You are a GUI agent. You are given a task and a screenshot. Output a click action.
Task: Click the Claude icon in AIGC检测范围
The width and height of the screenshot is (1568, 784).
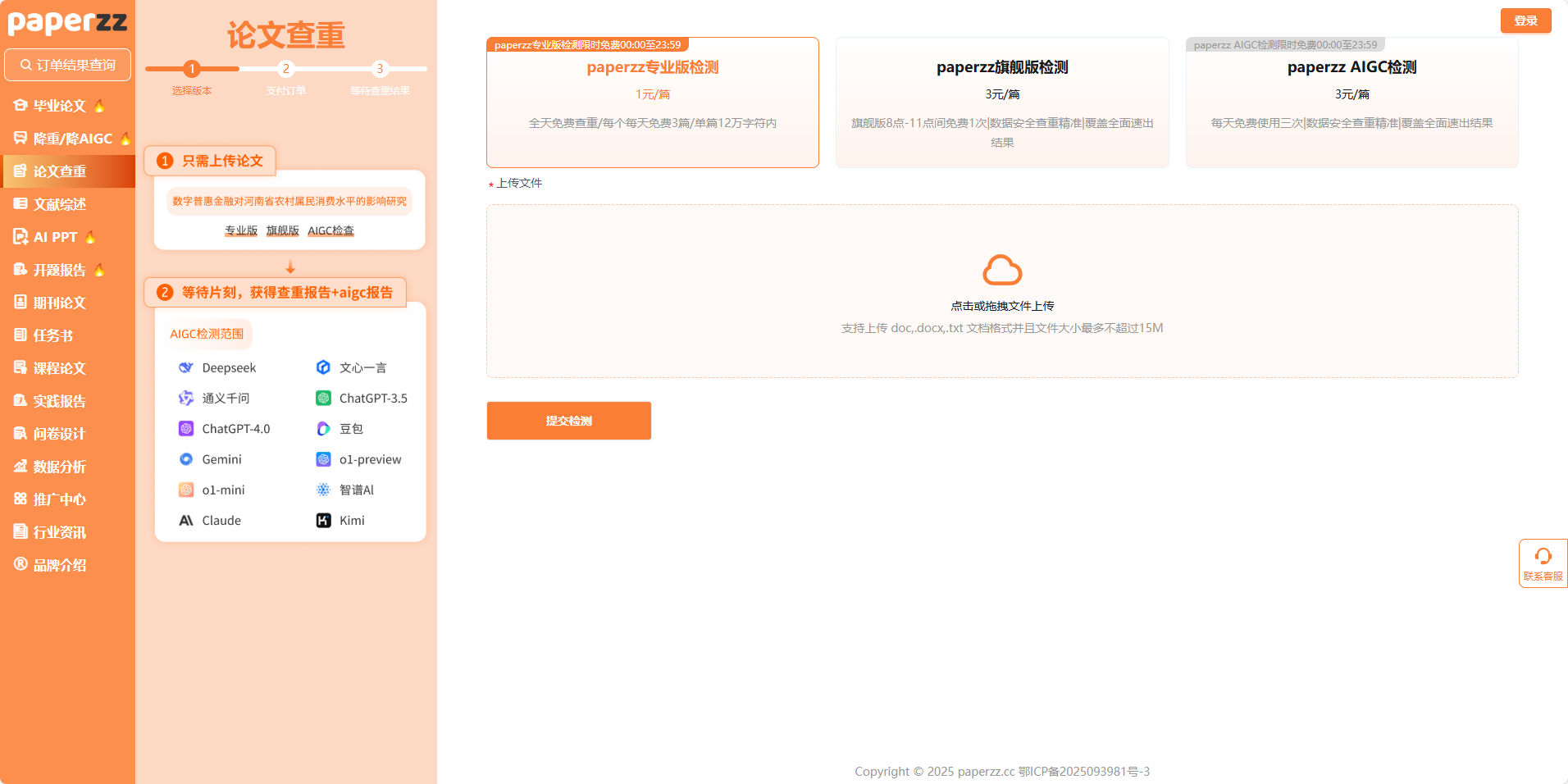[185, 520]
